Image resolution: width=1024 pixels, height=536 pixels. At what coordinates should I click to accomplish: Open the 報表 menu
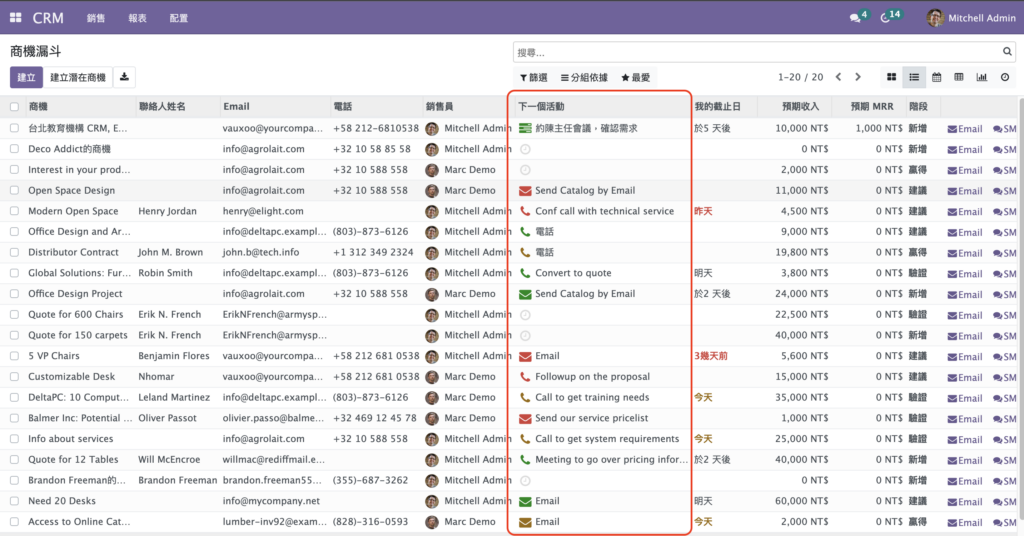pyautogui.click(x=137, y=18)
